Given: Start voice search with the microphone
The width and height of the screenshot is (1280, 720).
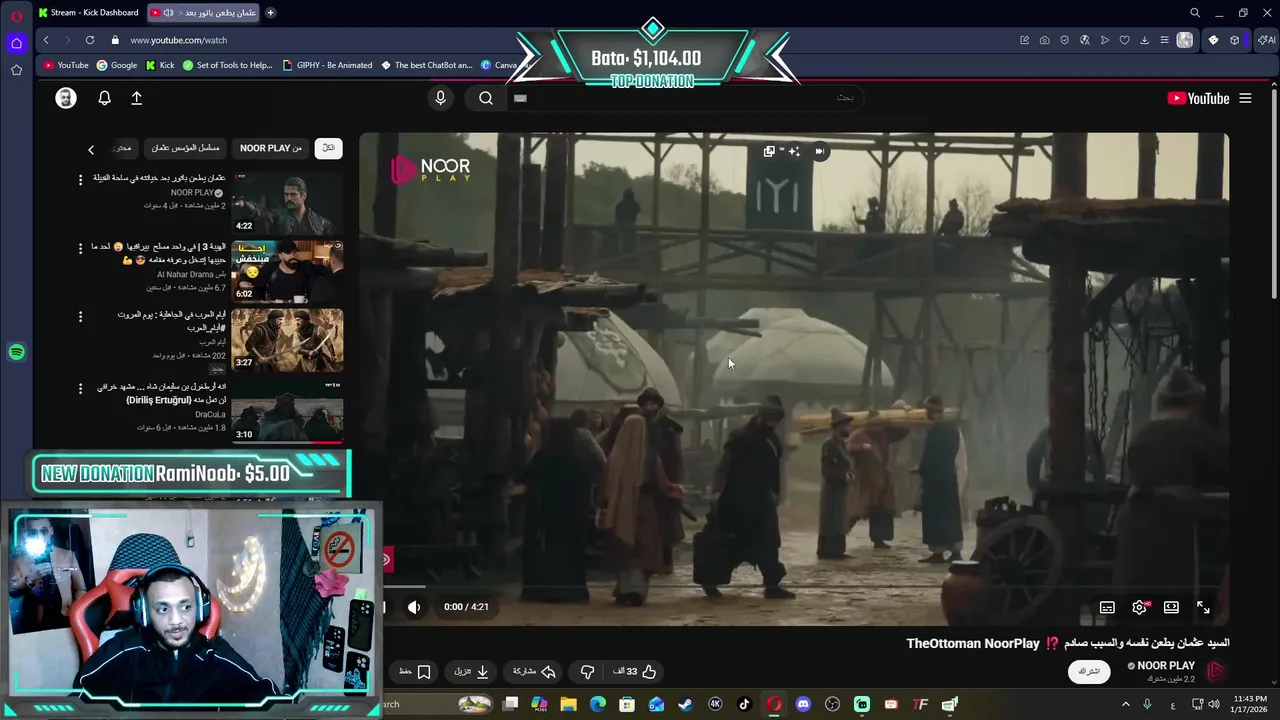Looking at the screenshot, I should (x=440, y=98).
